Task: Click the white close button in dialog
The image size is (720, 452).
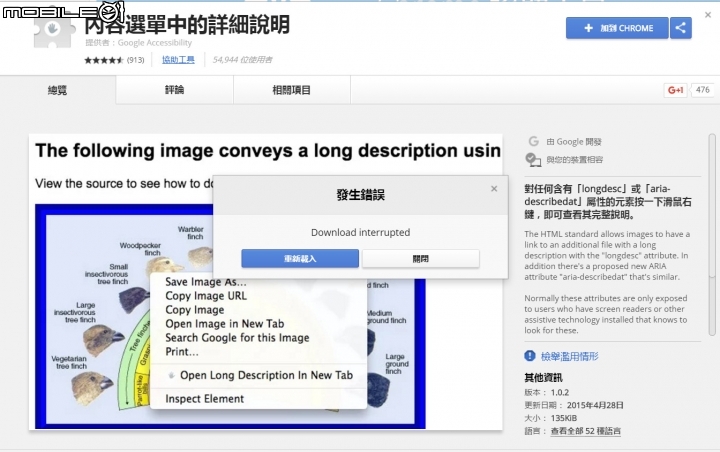Action: pyautogui.click(x=421, y=259)
